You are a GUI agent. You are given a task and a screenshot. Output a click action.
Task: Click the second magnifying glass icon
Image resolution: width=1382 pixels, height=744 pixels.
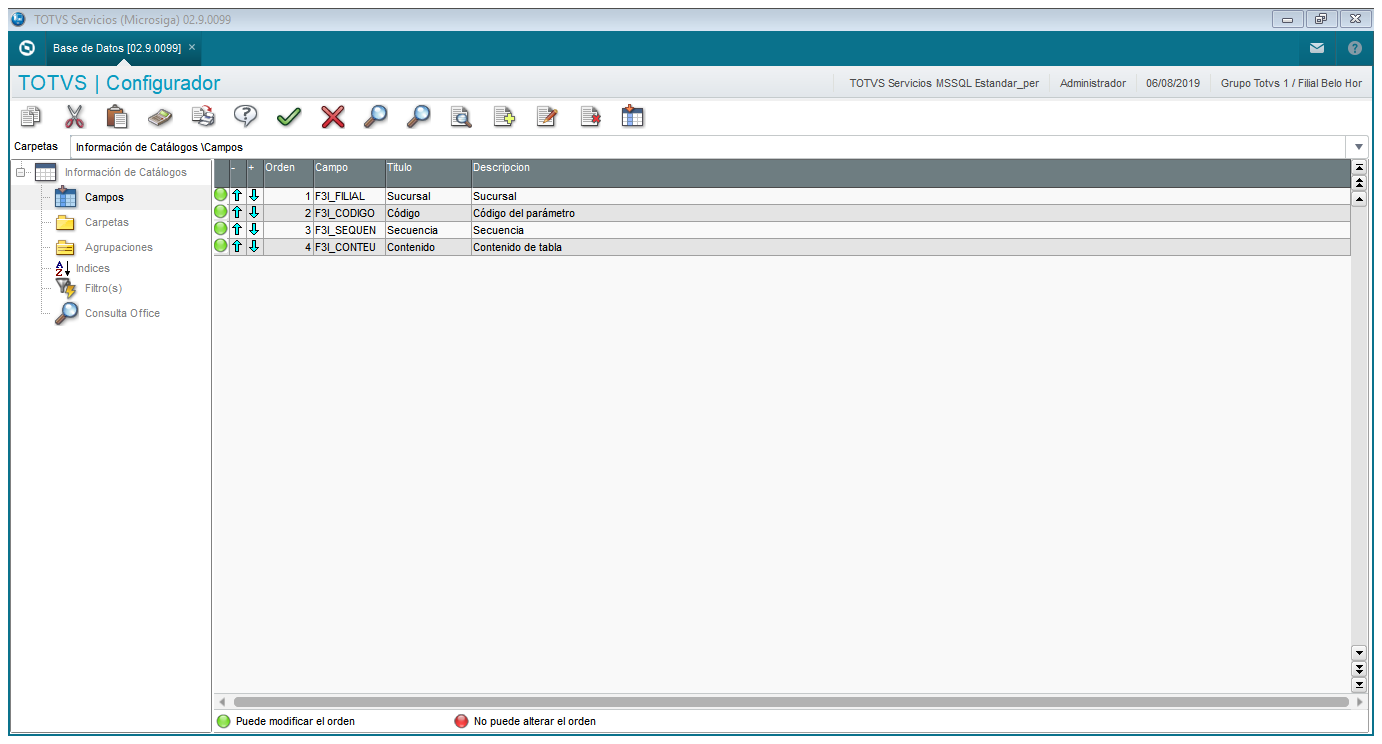pyautogui.click(x=418, y=116)
